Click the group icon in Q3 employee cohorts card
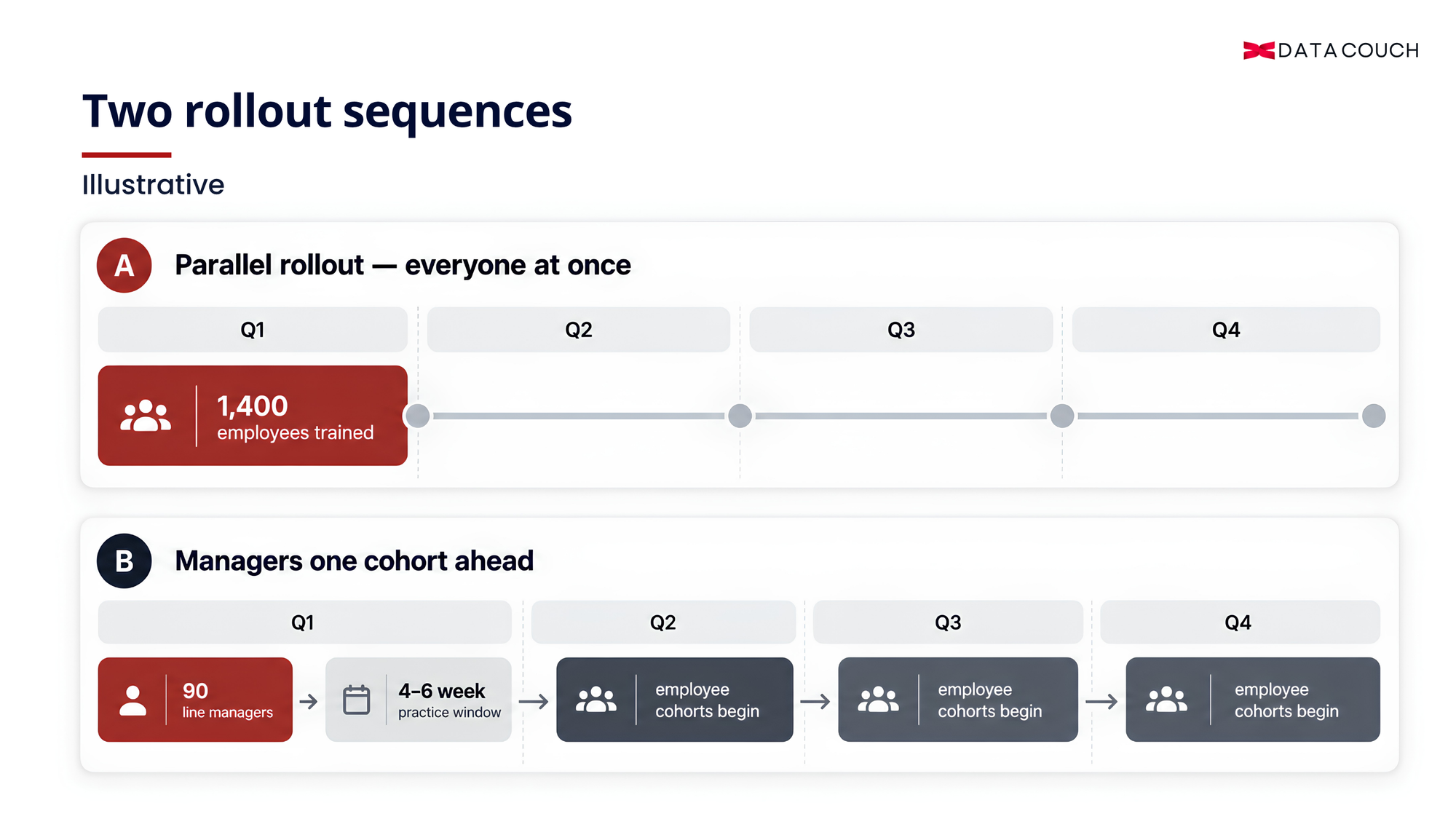 tap(878, 700)
